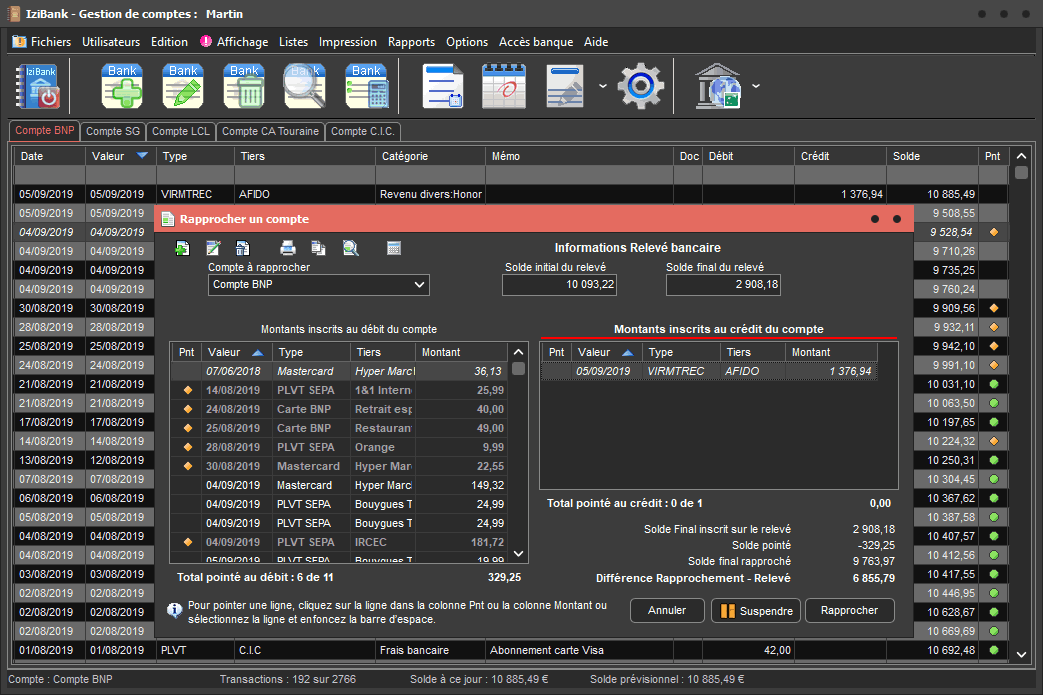Viewport: 1043px width, 695px height.
Task: Click the Solde final du relevé field
Action: [724, 285]
